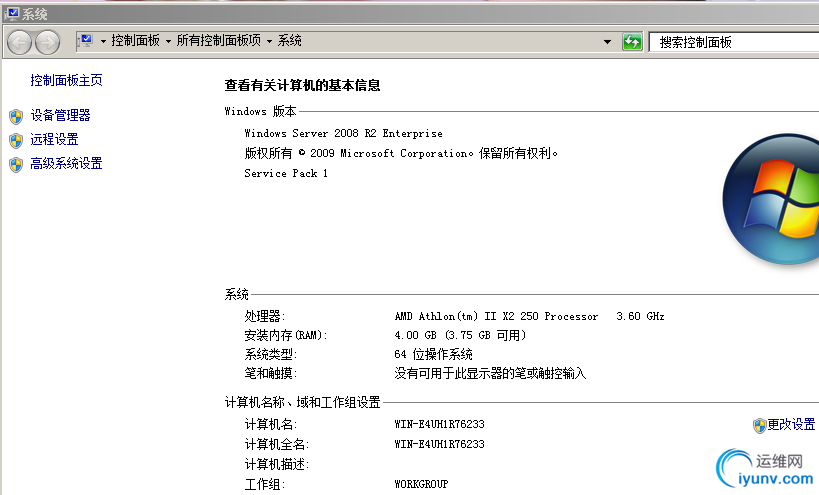Open 设备管理器 link
The image size is (819, 495).
tap(60, 115)
